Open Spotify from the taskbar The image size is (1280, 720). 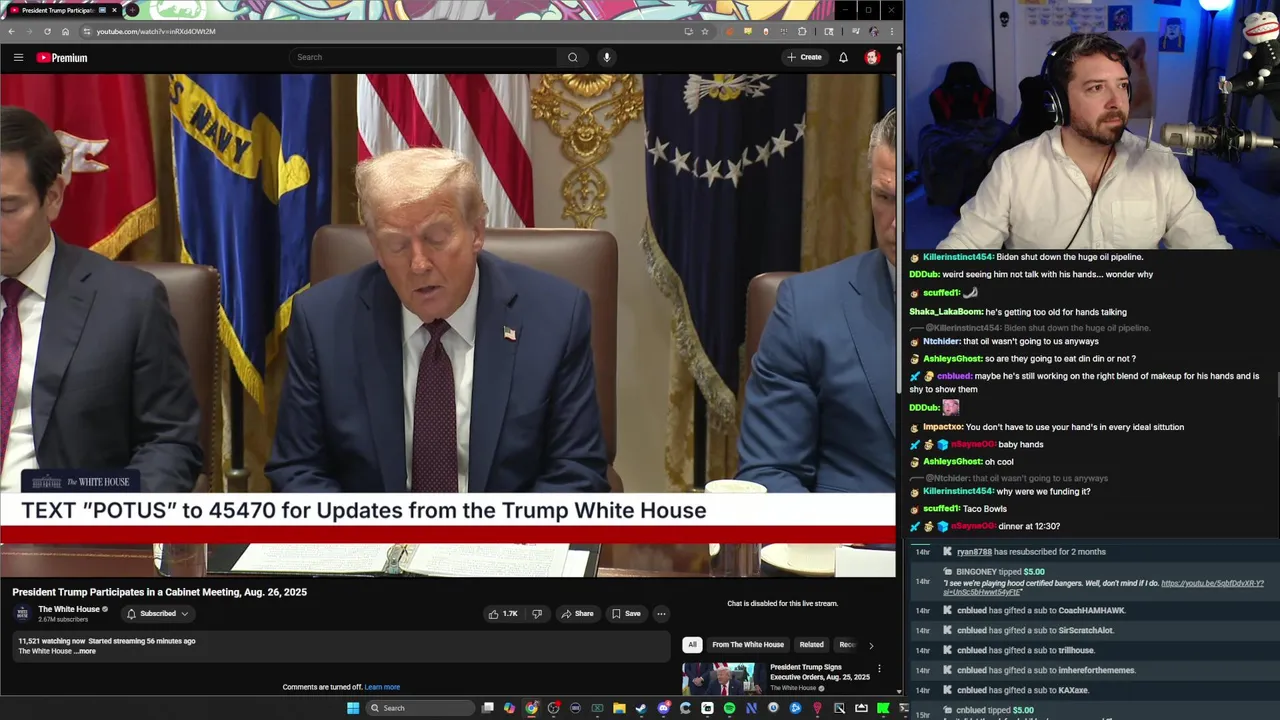click(x=729, y=708)
